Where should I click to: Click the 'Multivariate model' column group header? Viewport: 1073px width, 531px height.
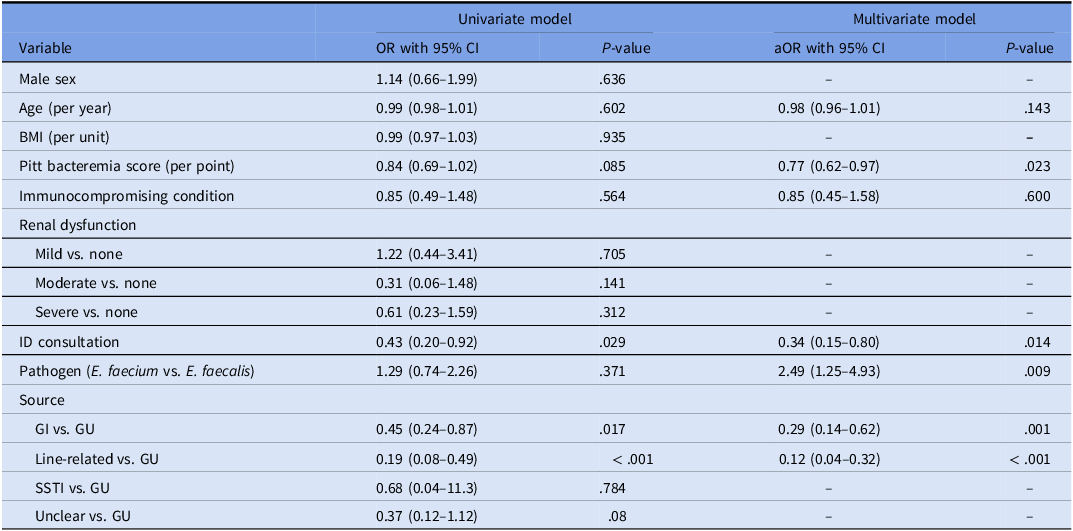tap(914, 20)
